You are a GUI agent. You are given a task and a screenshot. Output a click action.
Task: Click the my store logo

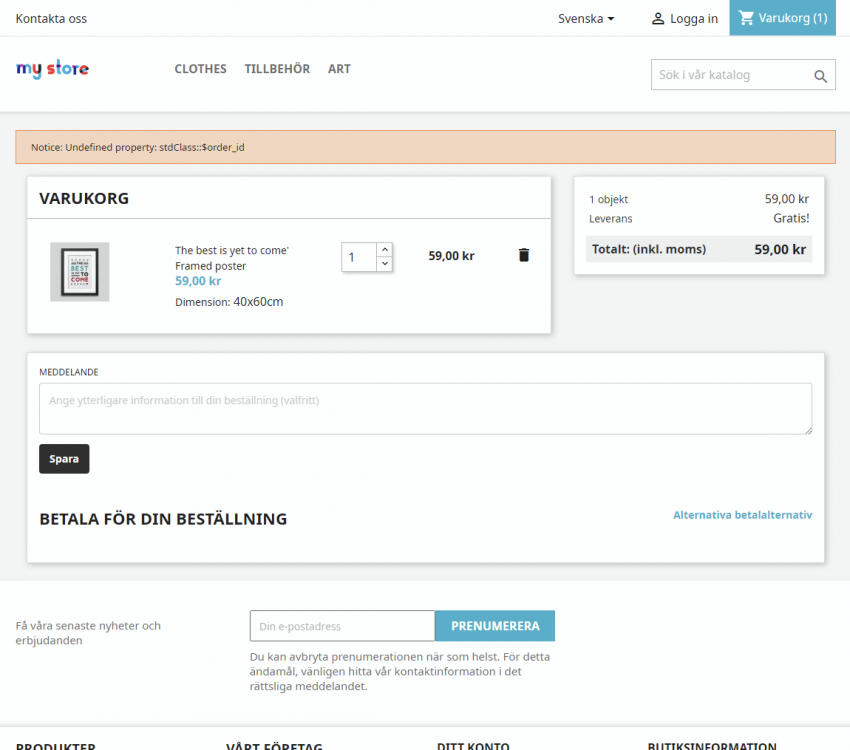tap(52, 69)
